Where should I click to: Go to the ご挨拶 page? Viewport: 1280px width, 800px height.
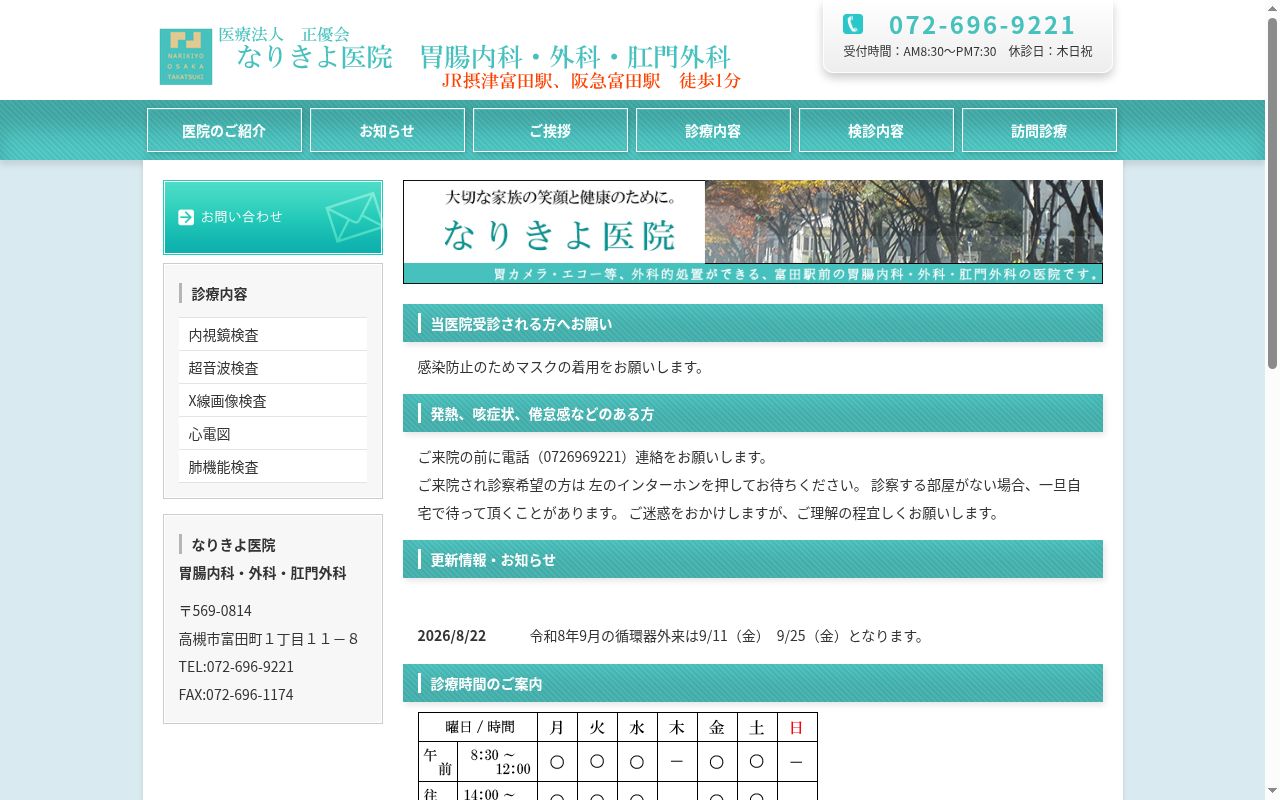pyautogui.click(x=550, y=130)
